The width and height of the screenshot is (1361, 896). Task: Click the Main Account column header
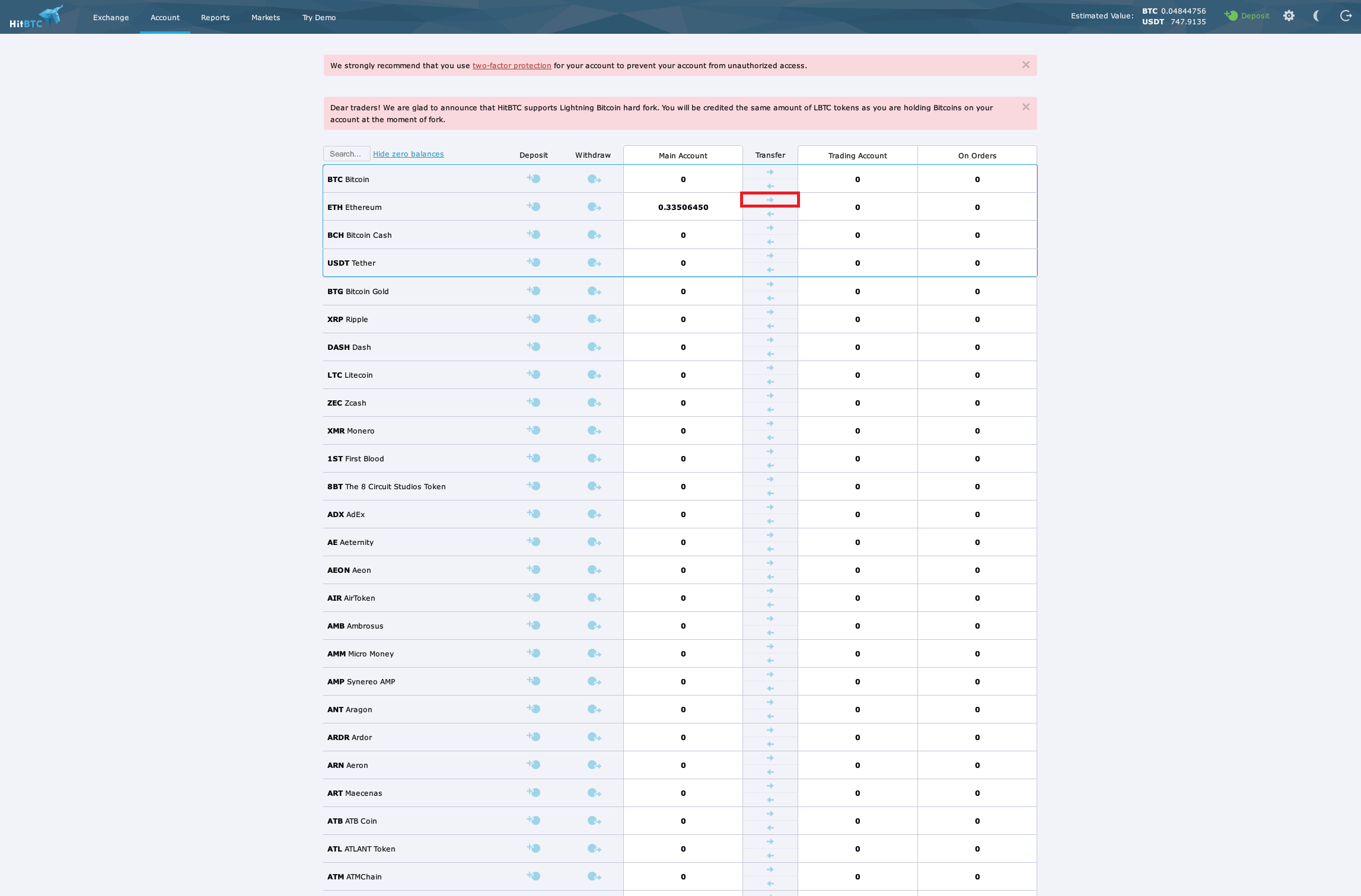[683, 155]
